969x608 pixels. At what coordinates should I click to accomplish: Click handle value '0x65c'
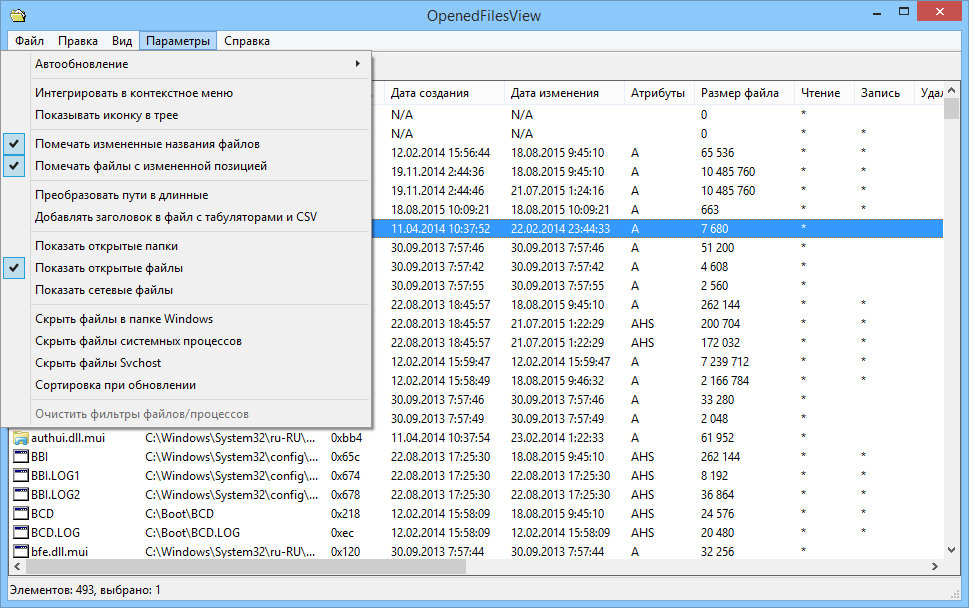point(345,457)
